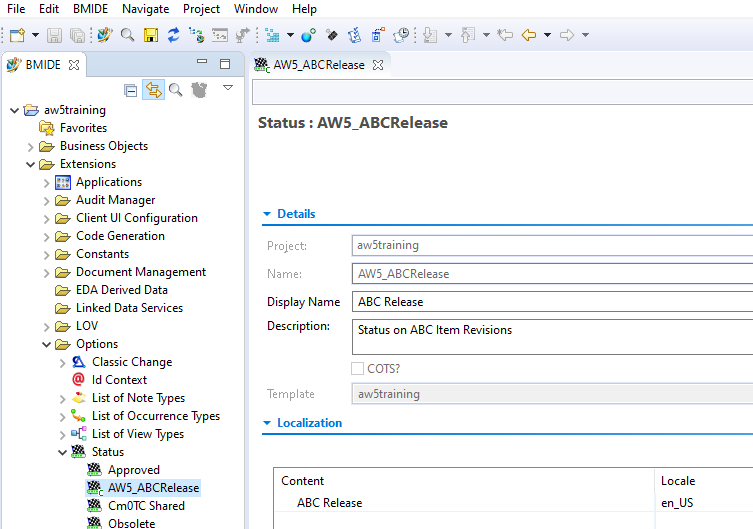The width and height of the screenshot is (753, 529).
Task: Select the Approved status in tree
Action: click(x=133, y=470)
